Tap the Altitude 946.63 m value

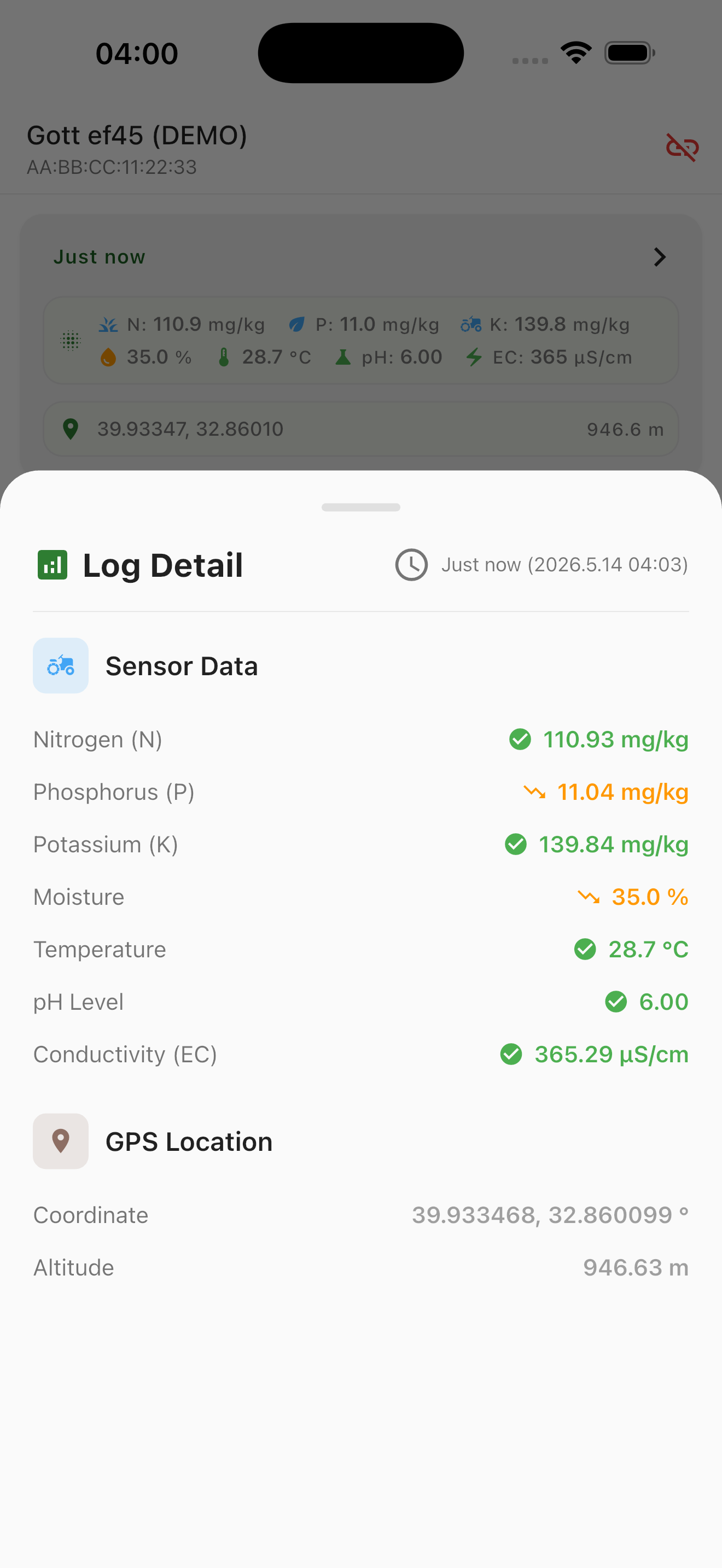[x=636, y=1267]
